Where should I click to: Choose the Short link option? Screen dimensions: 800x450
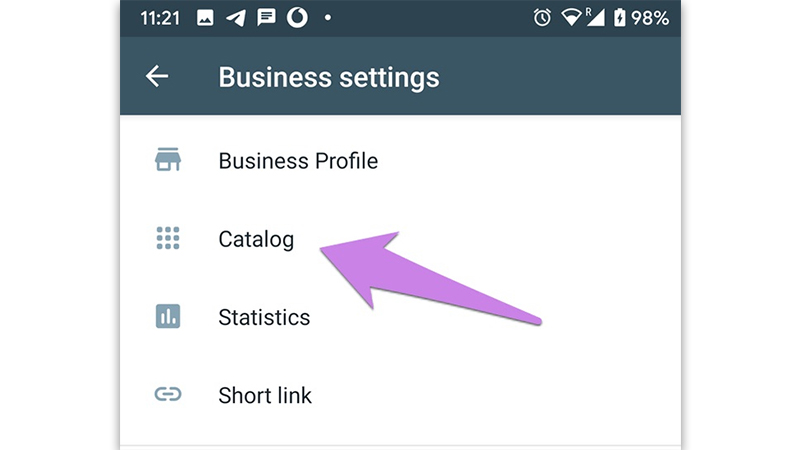click(265, 395)
